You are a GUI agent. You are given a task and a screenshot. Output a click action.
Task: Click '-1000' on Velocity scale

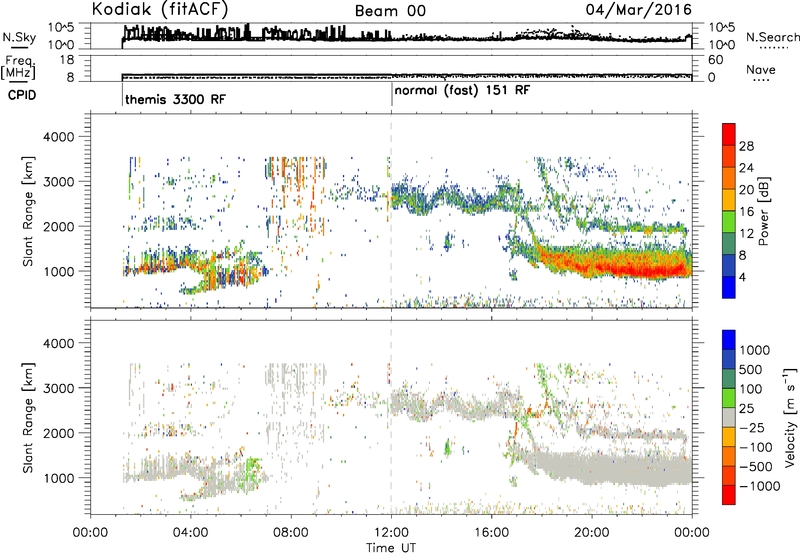pos(760,486)
